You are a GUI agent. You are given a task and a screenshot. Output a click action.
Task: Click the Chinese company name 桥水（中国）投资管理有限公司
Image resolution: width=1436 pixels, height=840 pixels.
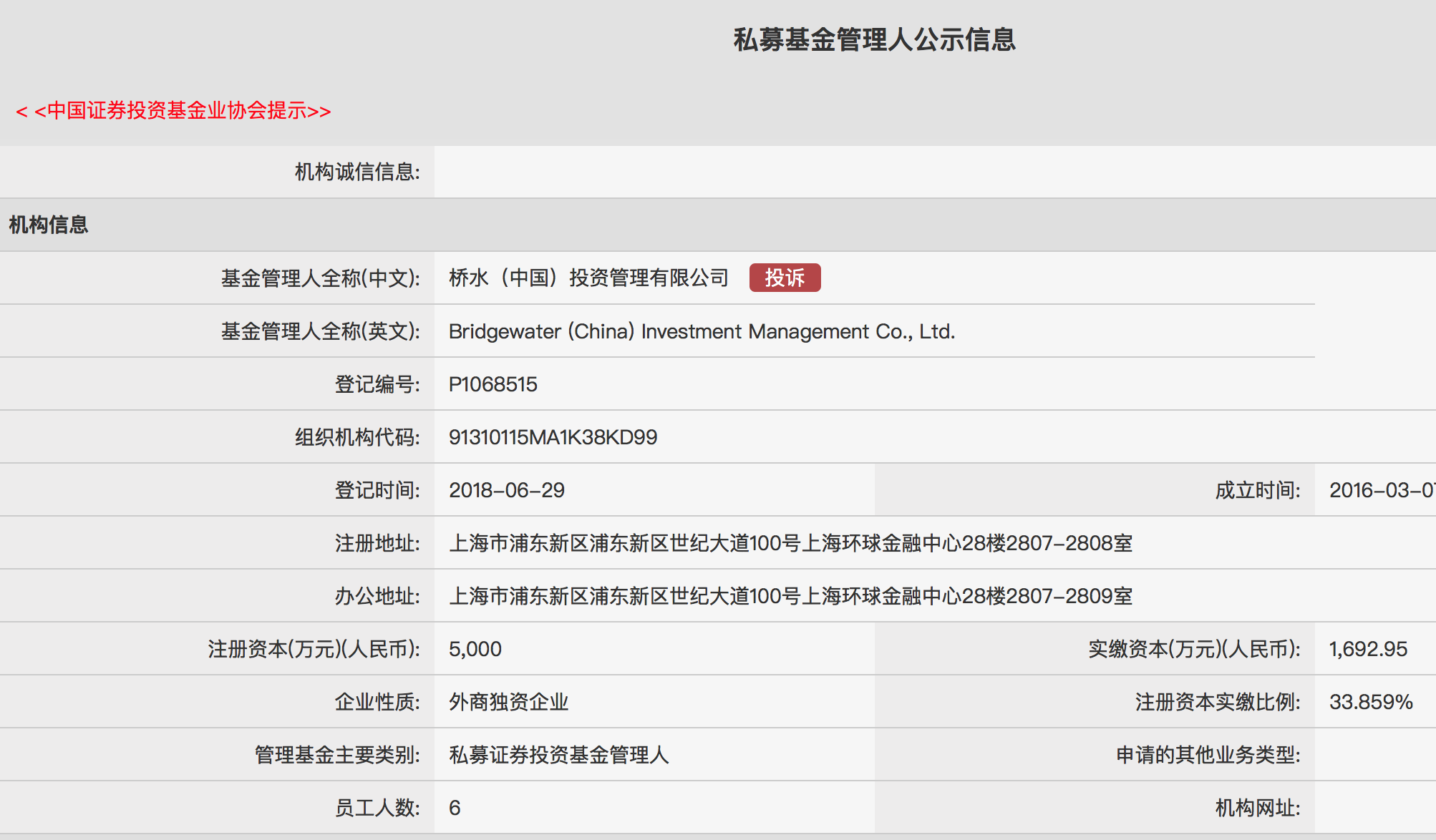click(x=588, y=278)
